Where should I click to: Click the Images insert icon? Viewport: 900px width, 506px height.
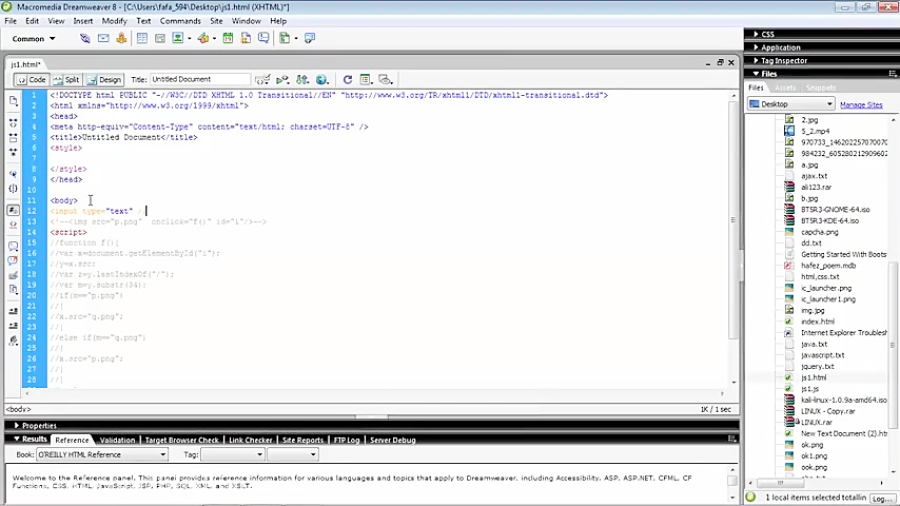point(178,38)
